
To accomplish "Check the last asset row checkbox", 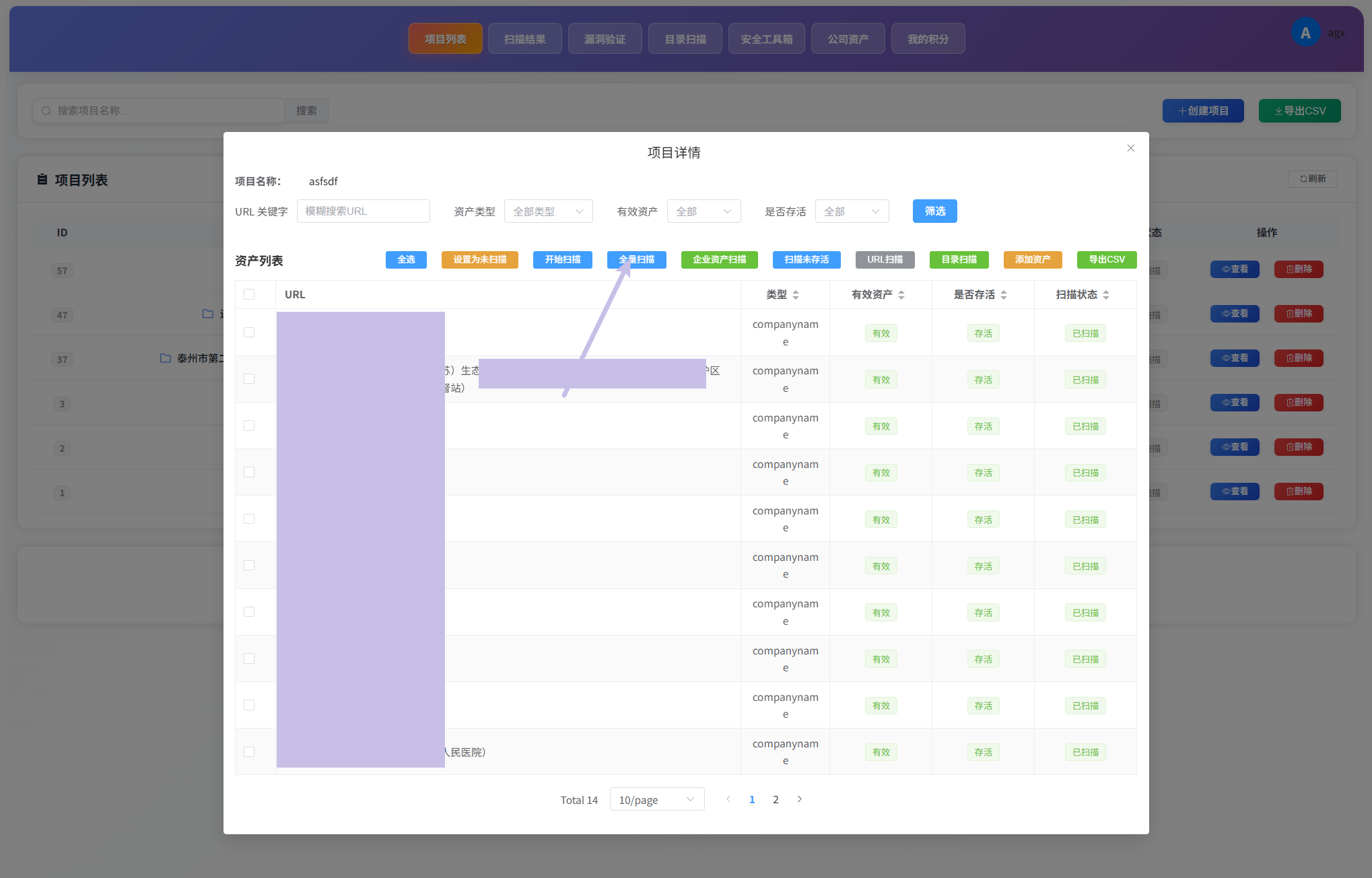I will [249, 752].
